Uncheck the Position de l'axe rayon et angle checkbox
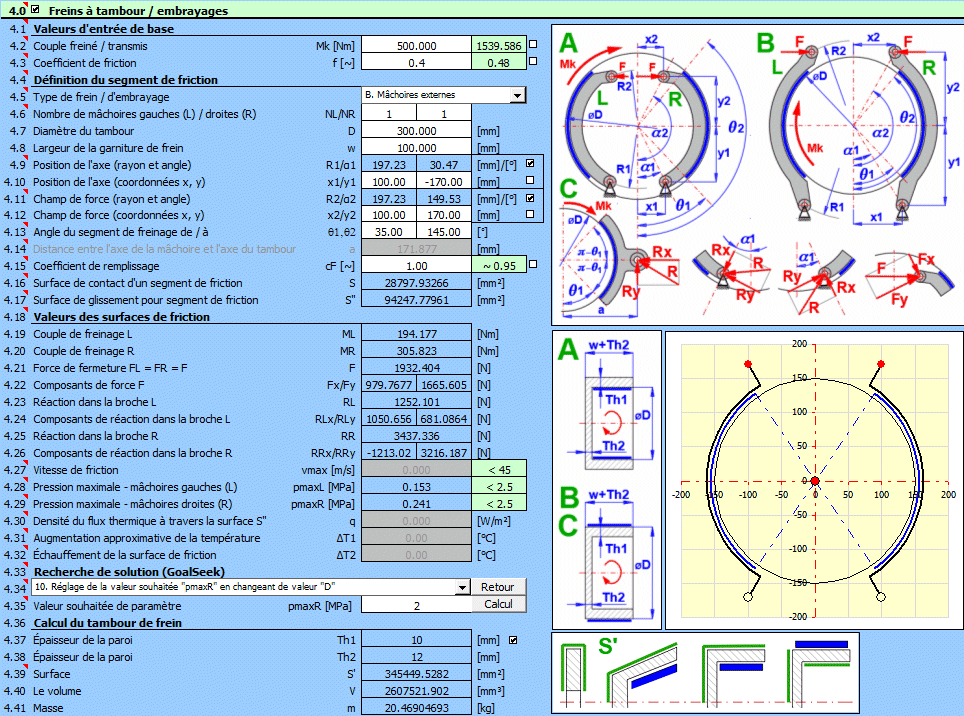The image size is (964, 716). pos(530,163)
